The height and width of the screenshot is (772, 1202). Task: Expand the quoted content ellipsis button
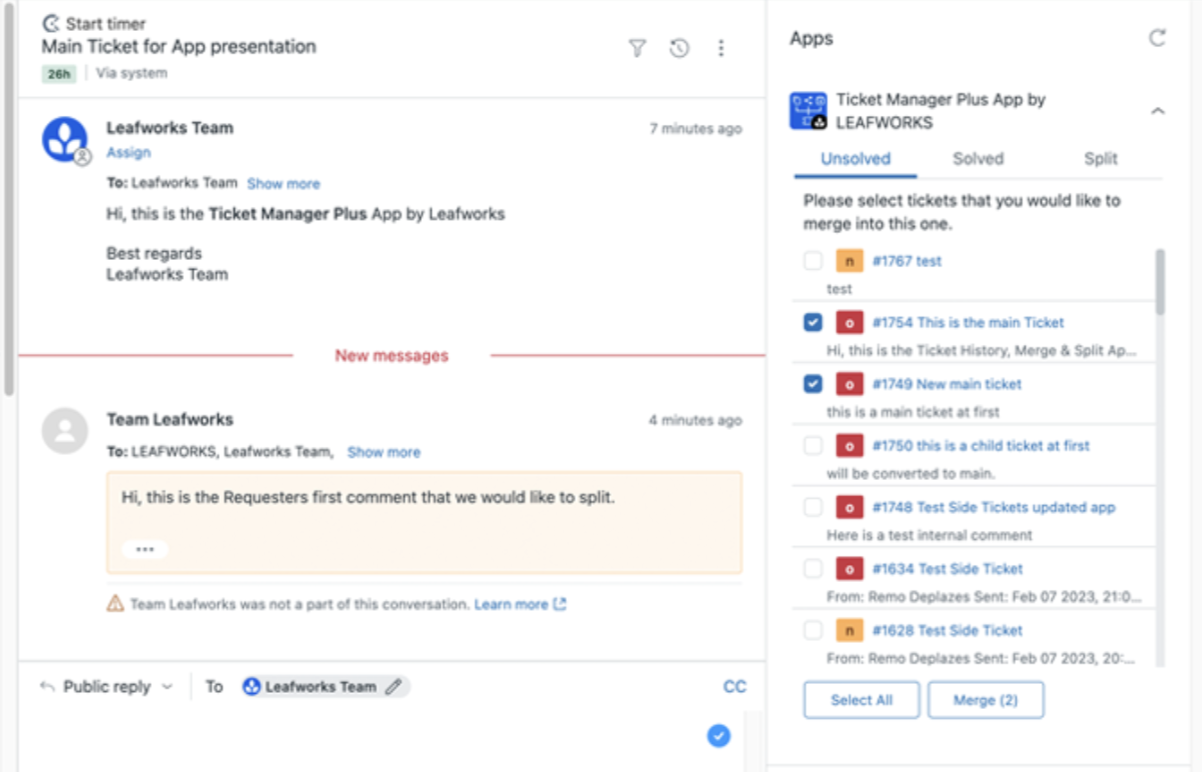(x=145, y=549)
